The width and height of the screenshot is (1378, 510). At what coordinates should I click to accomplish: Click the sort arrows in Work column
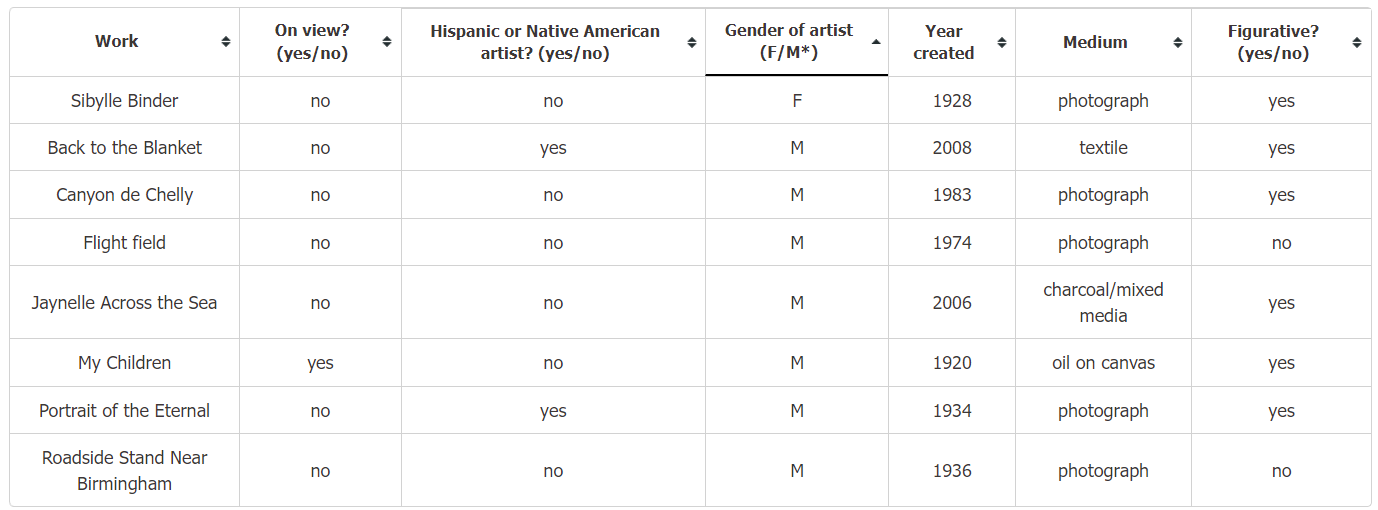coord(226,42)
